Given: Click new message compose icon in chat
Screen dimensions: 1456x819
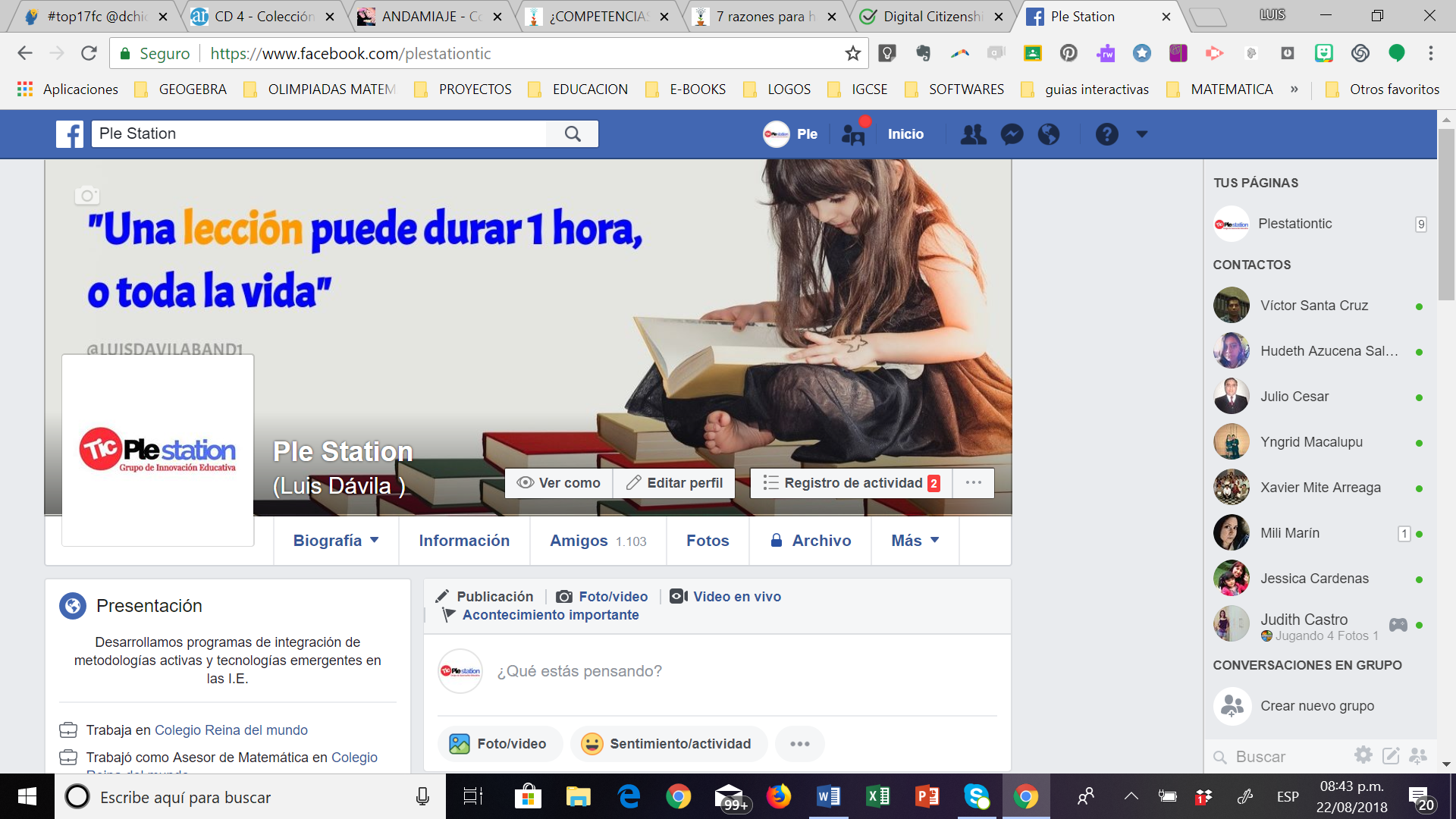Looking at the screenshot, I should coord(1391,755).
